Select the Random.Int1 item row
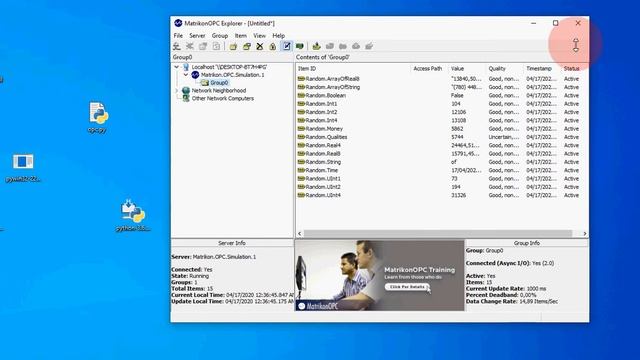The width and height of the screenshot is (640, 360). 442,104
